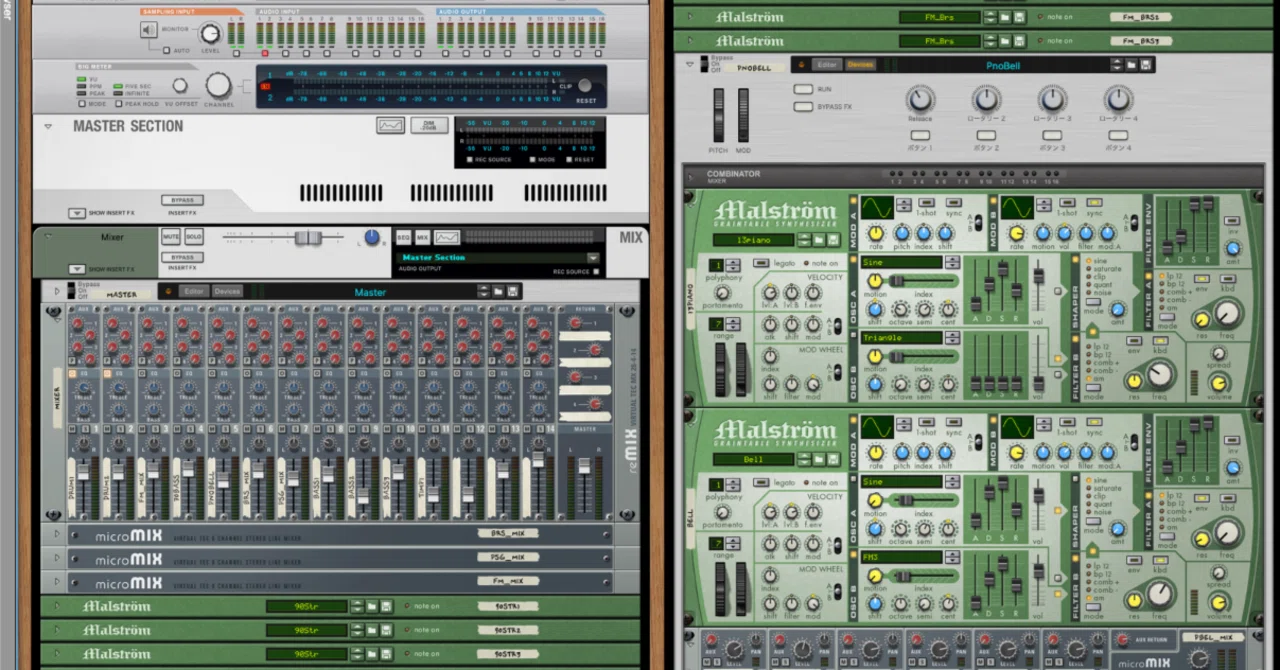
Task: Browse patches on the 90STR1 Malström
Action: [x=371, y=606]
